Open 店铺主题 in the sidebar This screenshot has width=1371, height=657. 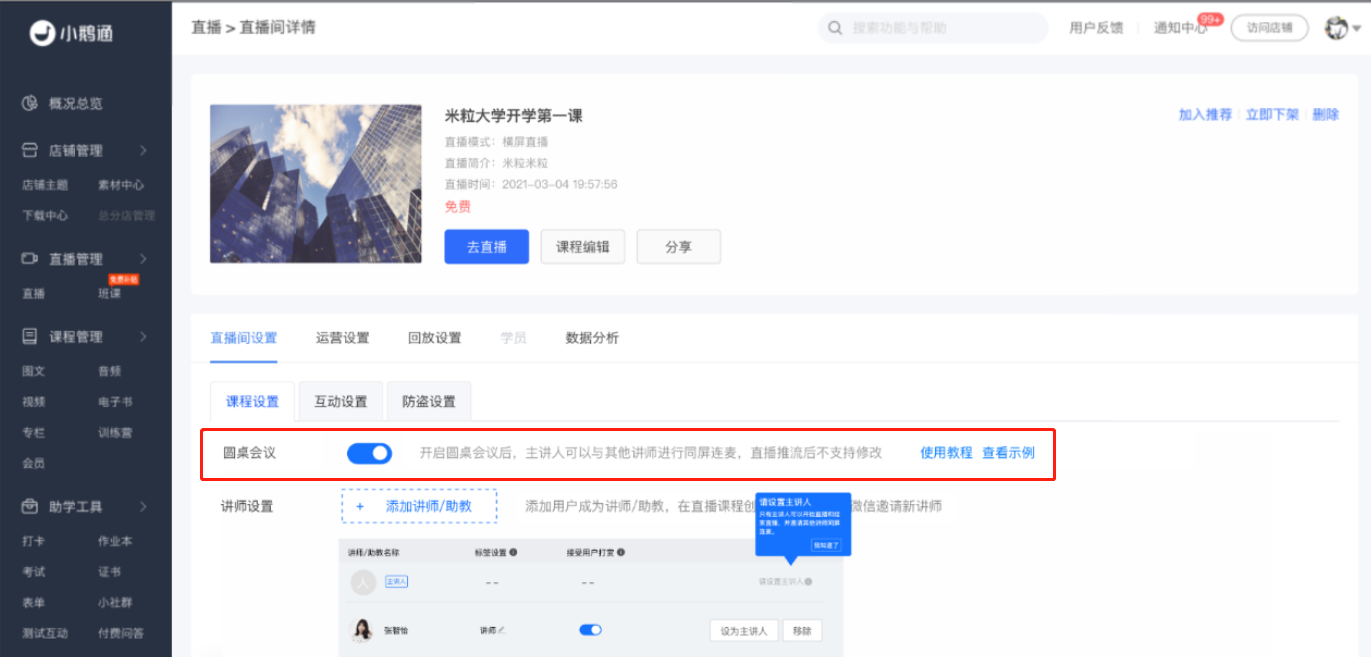point(45,185)
